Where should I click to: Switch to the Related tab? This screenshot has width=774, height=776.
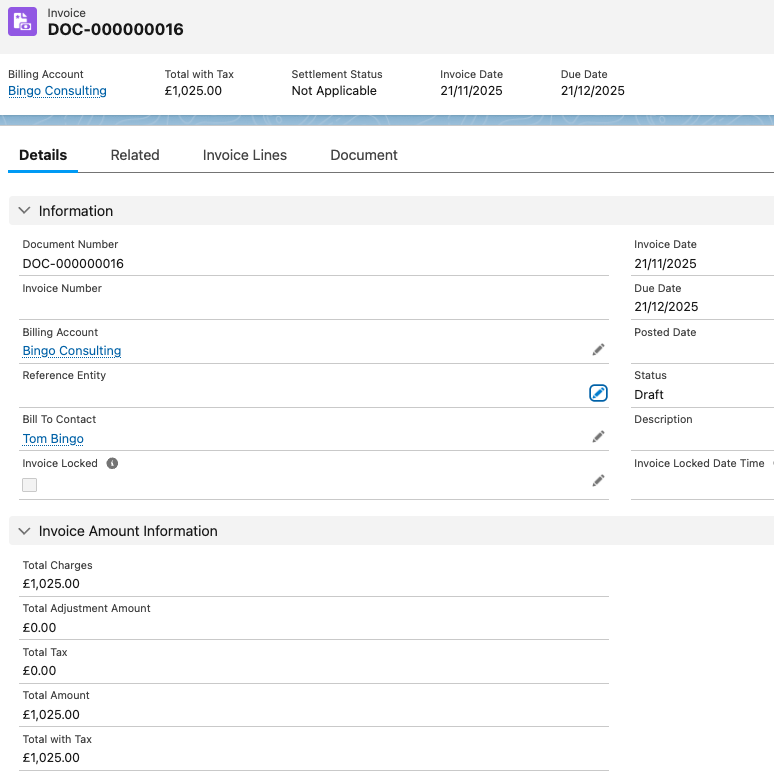click(135, 155)
